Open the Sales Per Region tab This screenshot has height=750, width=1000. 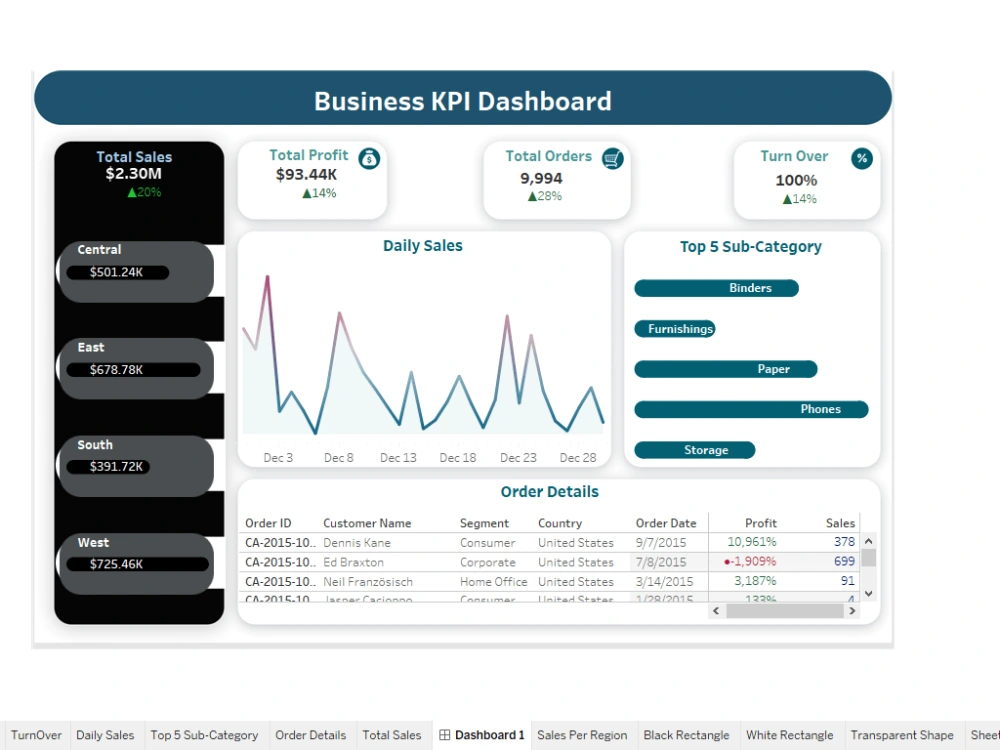point(582,734)
